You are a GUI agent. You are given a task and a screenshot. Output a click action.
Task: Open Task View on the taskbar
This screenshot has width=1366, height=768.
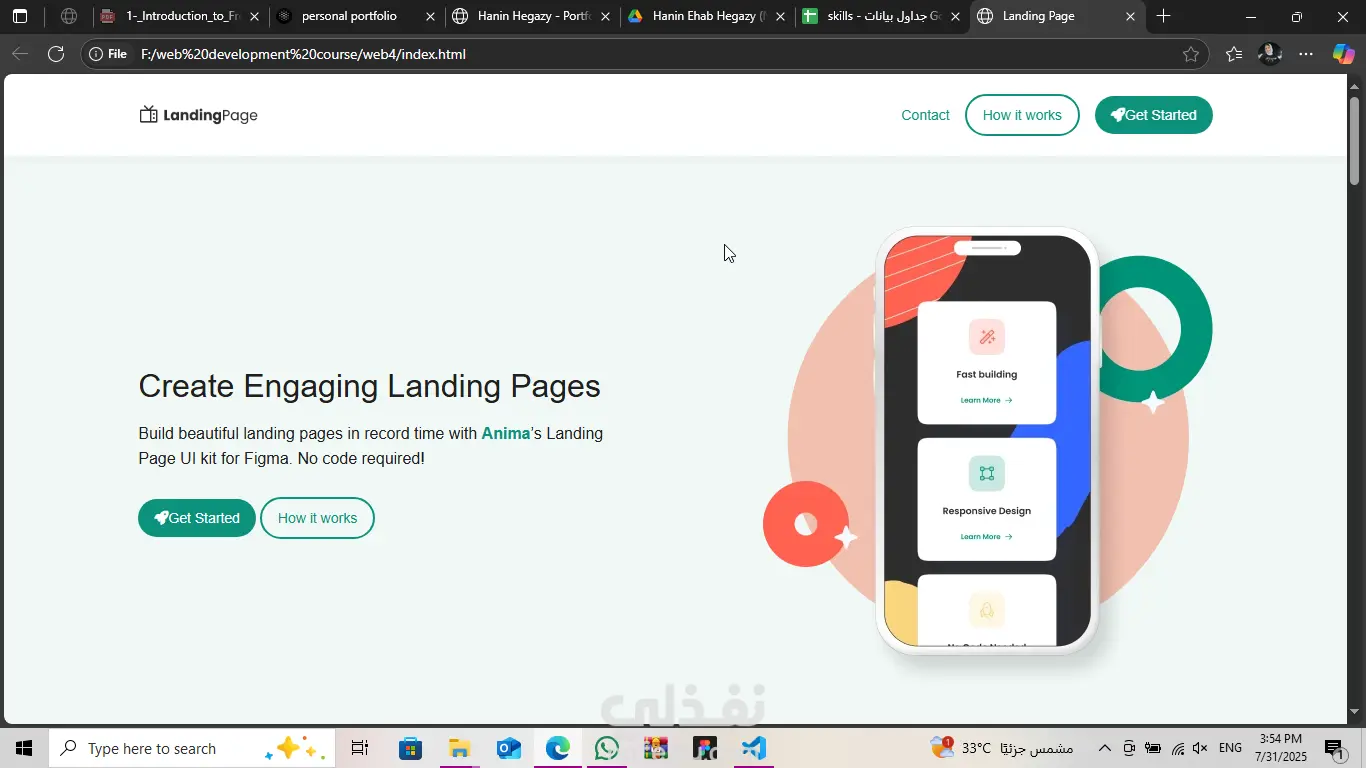coord(360,748)
